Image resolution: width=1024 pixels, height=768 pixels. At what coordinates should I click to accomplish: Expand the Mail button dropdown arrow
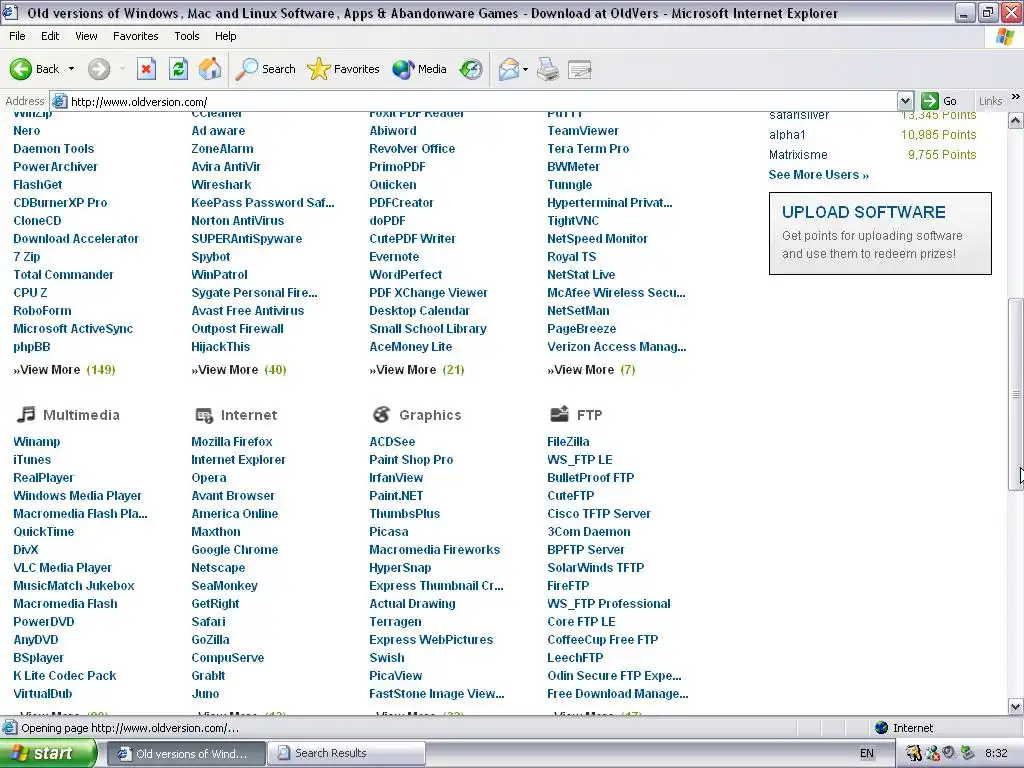coord(525,69)
